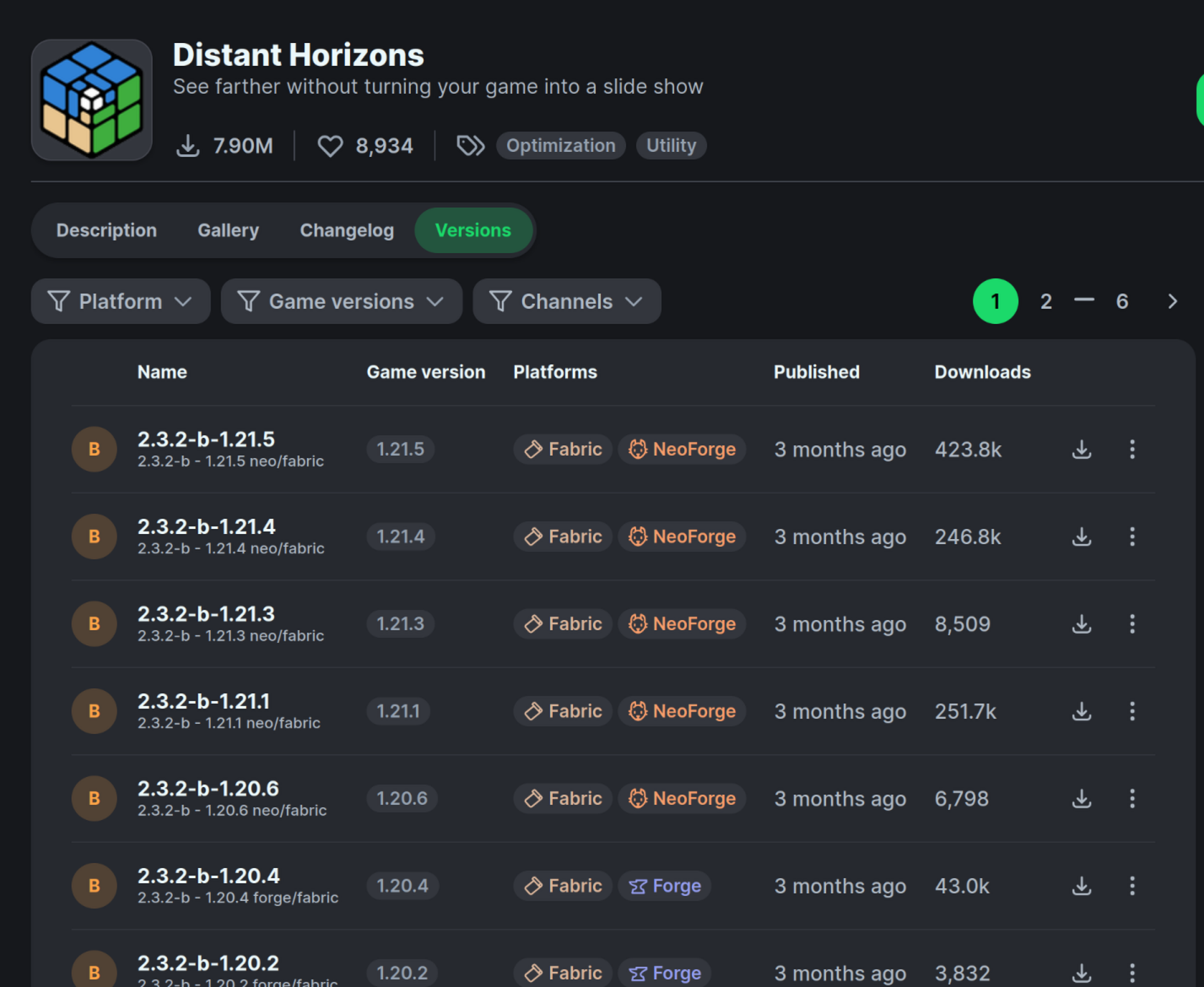This screenshot has height=987, width=1204.
Task: Click the 423.8k download count
Action: [x=969, y=450]
